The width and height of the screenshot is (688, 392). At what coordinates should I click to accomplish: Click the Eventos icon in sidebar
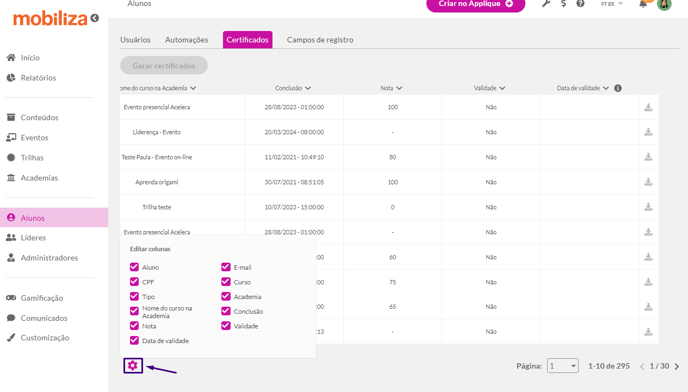pos(11,137)
